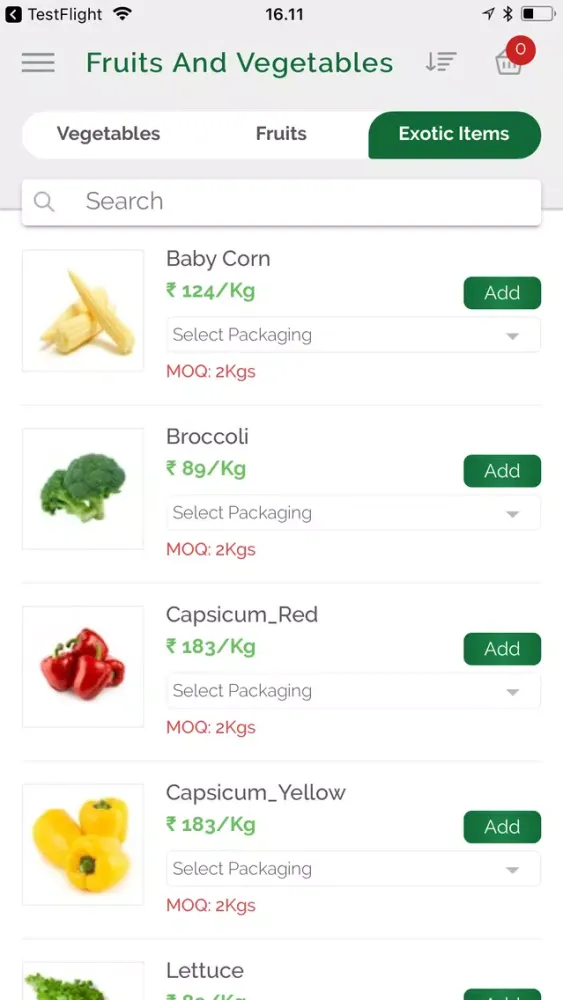The height and width of the screenshot is (1000, 563).
Task: Expand Broccoli Select Packaging dropdown
Action: coord(353,513)
